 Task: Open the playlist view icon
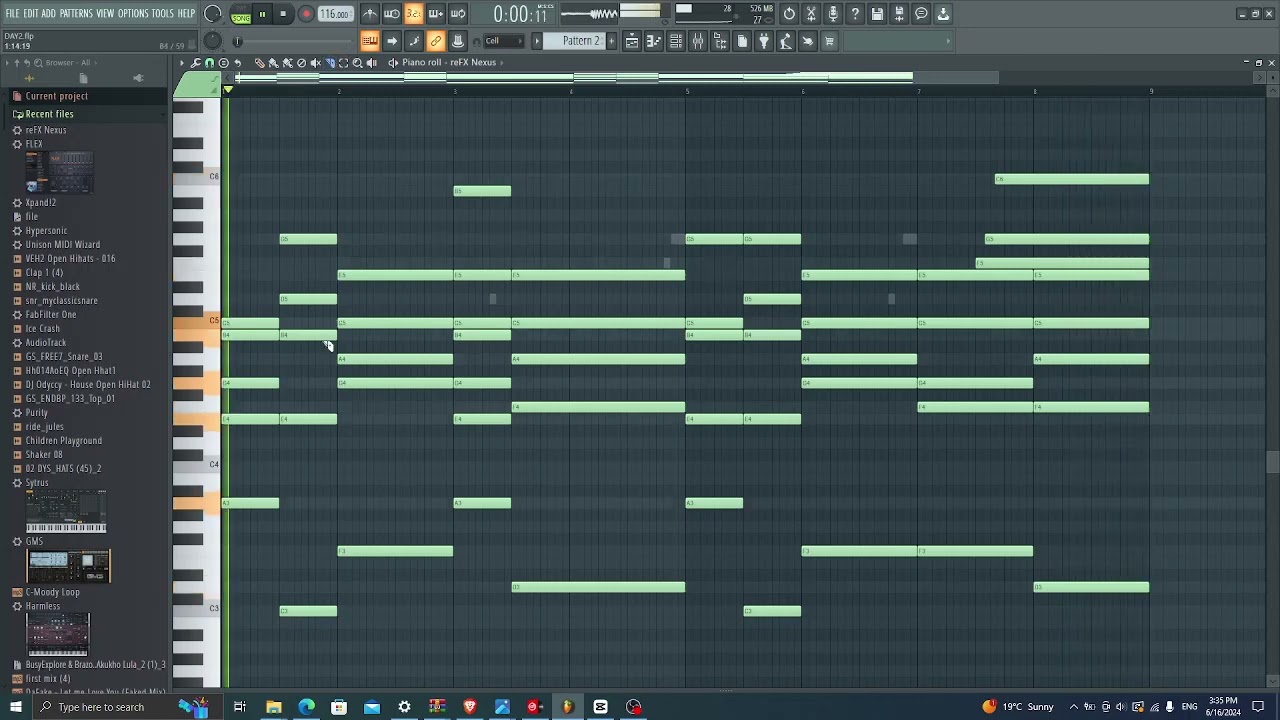632,41
